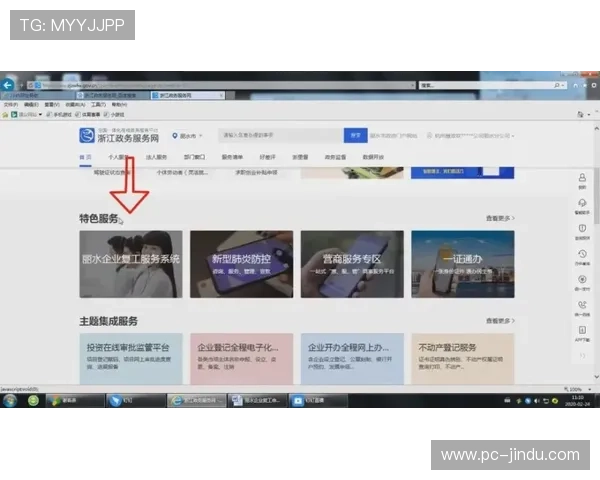Open the browser search provider dropdown arrow
Viewport: 600px width, 480px height.
tap(563, 85)
